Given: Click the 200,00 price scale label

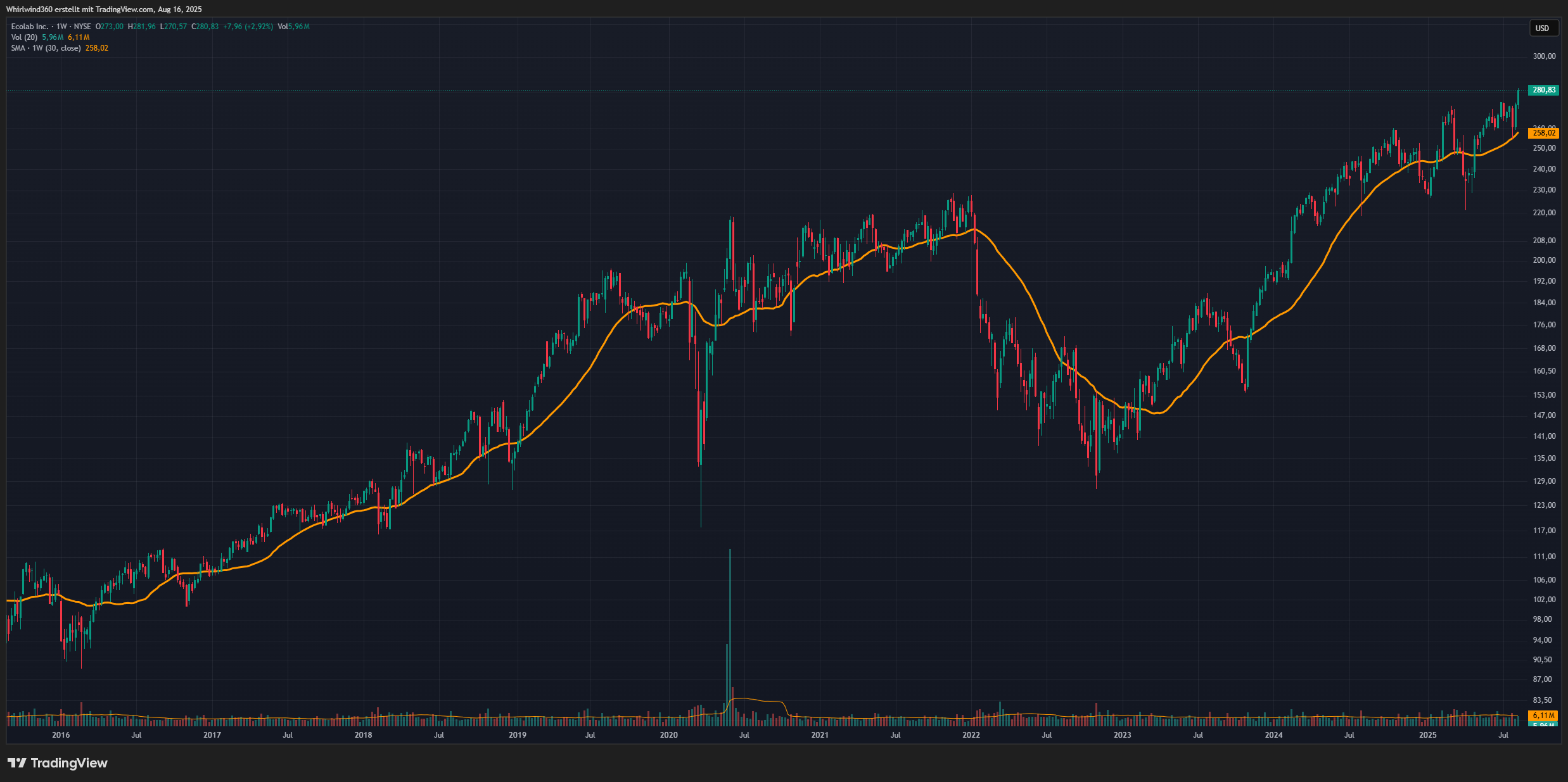Looking at the screenshot, I should tap(1544, 260).
